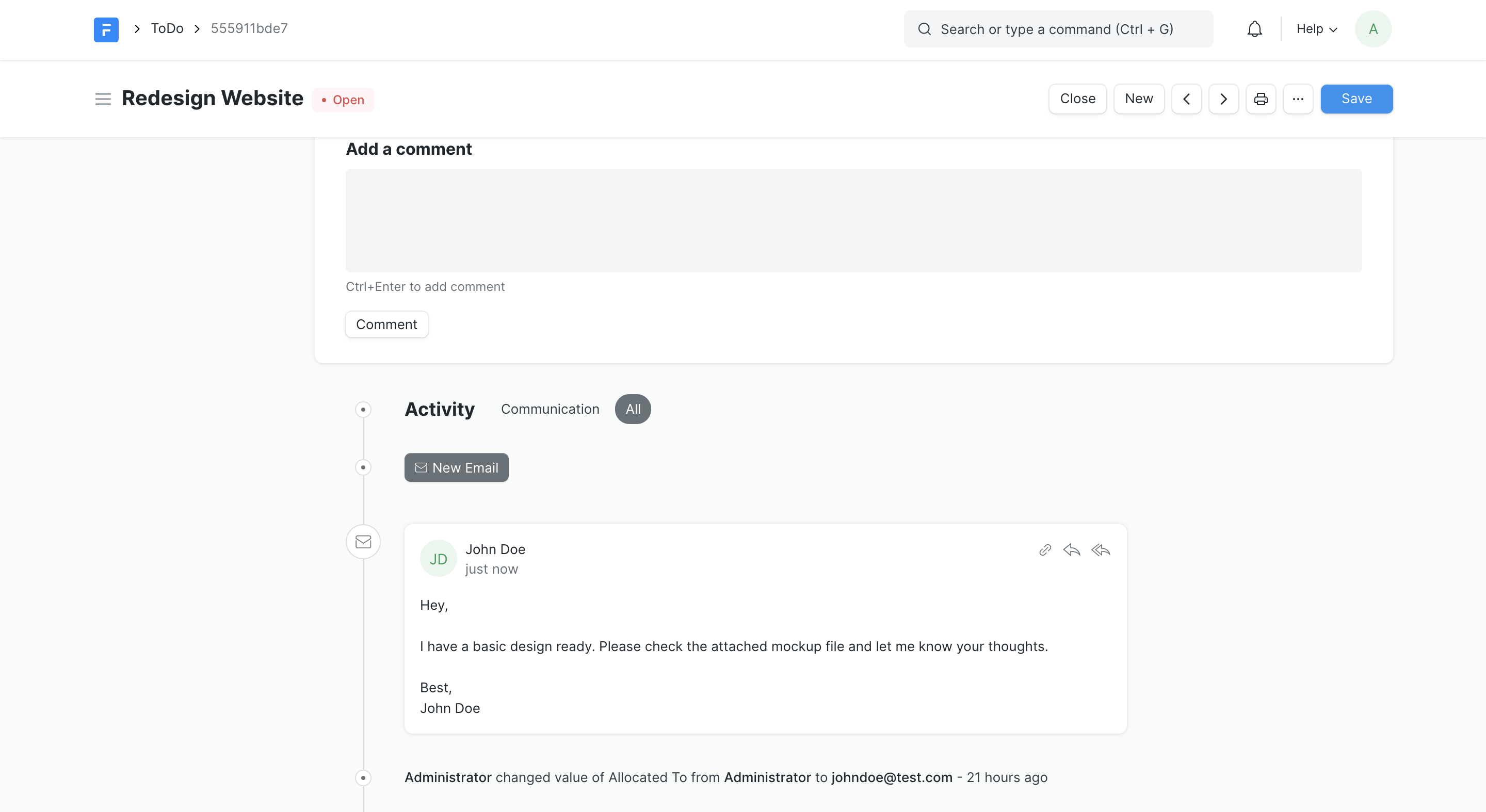1486x812 pixels.
Task: Open the notifications bell
Action: pos(1254,29)
